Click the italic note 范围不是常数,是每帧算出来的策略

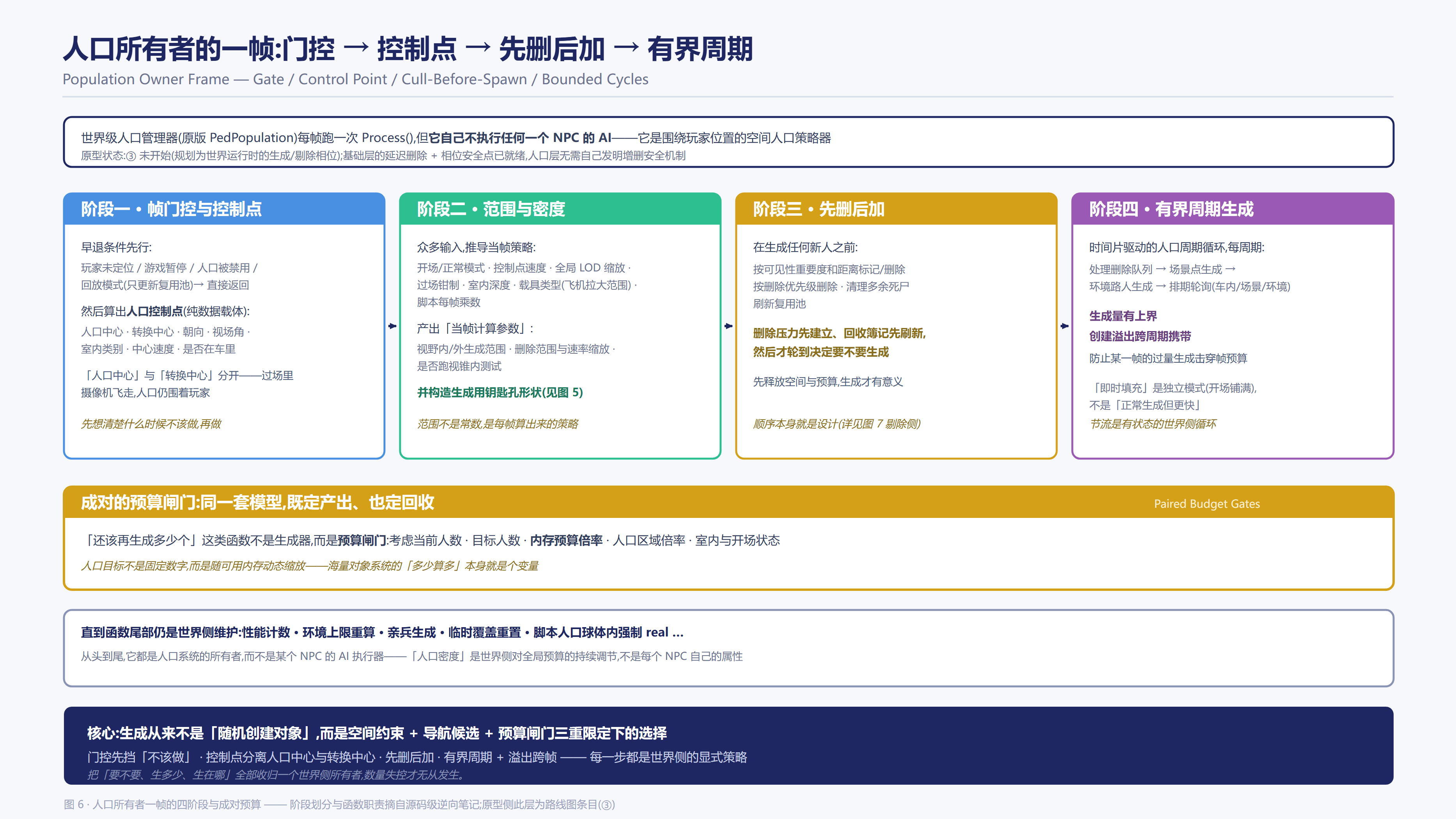coord(498,424)
